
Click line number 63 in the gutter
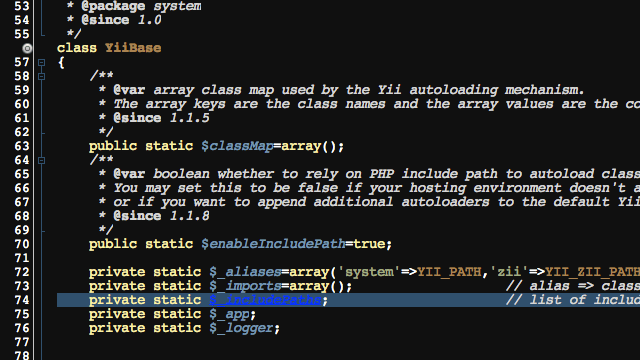(x=22, y=147)
